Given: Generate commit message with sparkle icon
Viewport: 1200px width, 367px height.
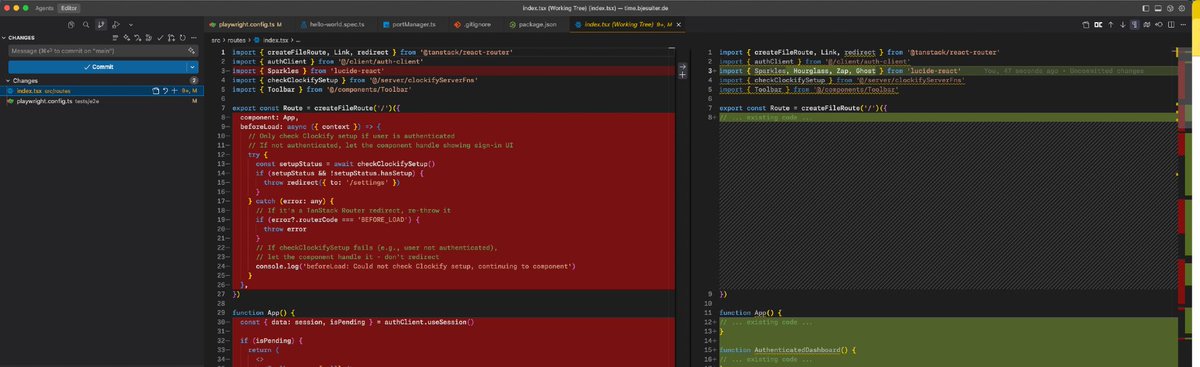Looking at the screenshot, I should point(191,50).
